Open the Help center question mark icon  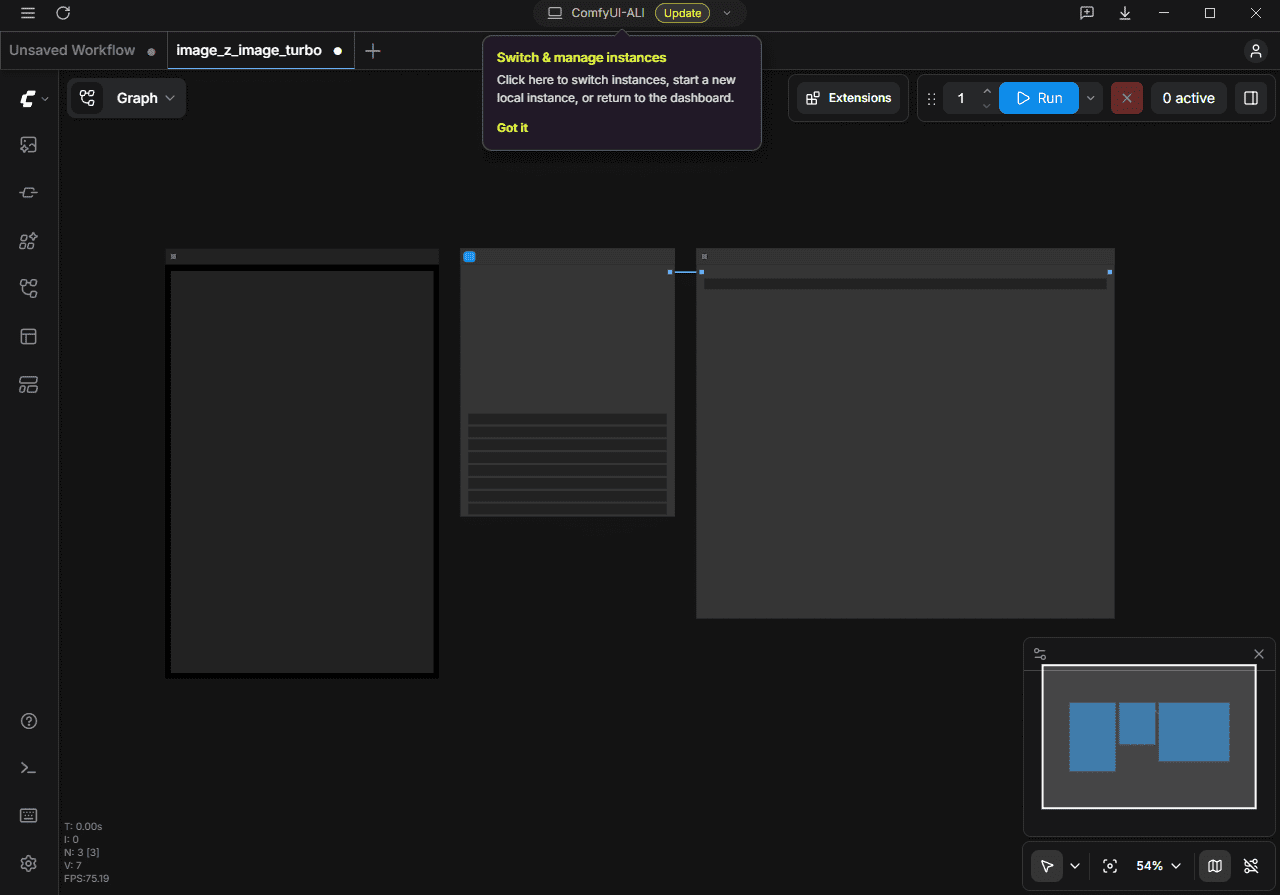(x=29, y=721)
